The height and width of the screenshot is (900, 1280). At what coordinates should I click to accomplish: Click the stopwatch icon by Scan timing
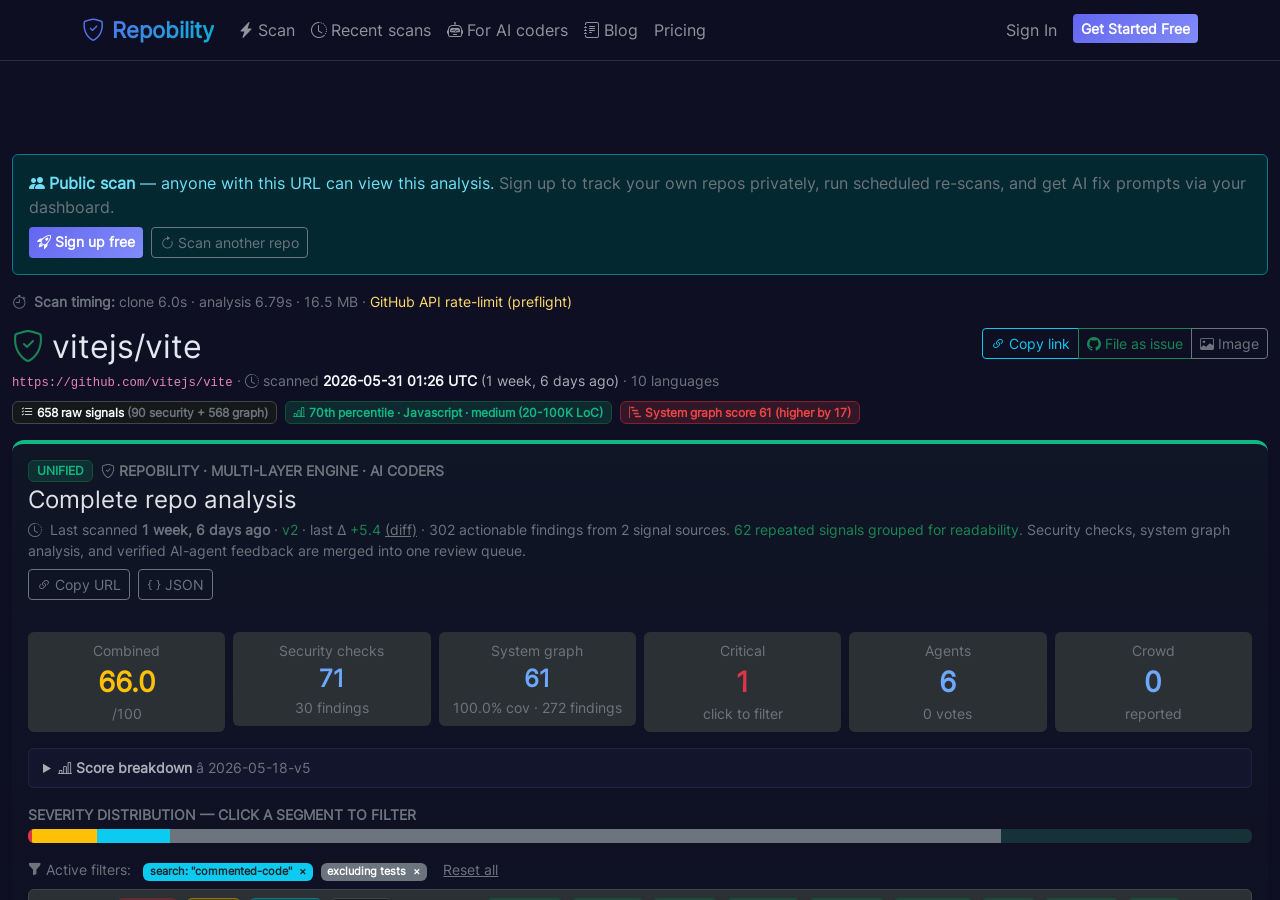[x=19, y=302]
